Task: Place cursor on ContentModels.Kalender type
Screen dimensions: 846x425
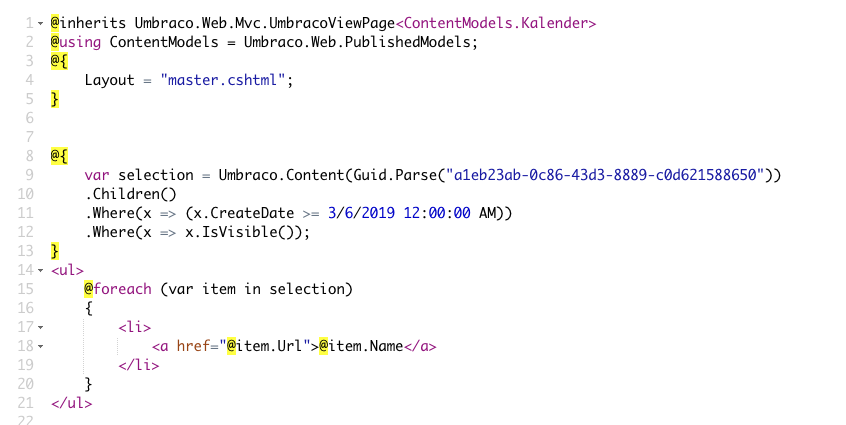Action: point(495,23)
